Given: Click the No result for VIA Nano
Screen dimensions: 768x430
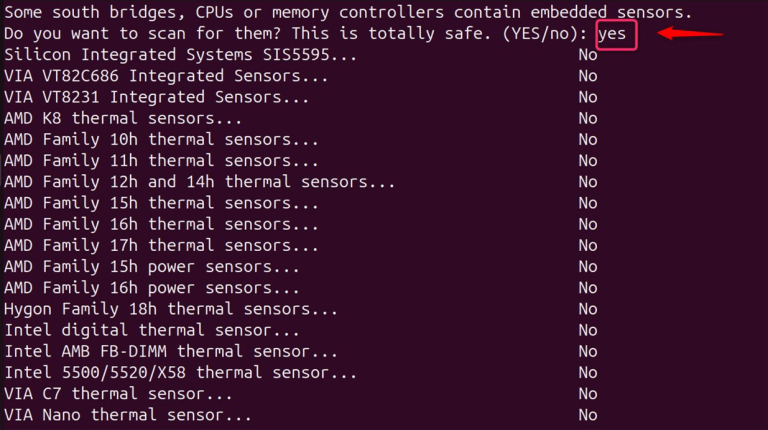Looking at the screenshot, I should (x=587, y=415).
